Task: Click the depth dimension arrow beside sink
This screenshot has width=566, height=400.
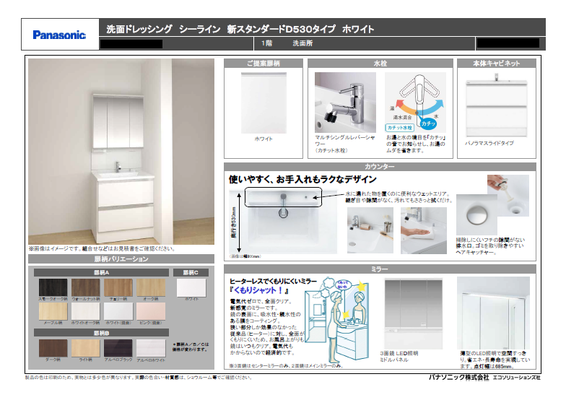Action: 239,222
